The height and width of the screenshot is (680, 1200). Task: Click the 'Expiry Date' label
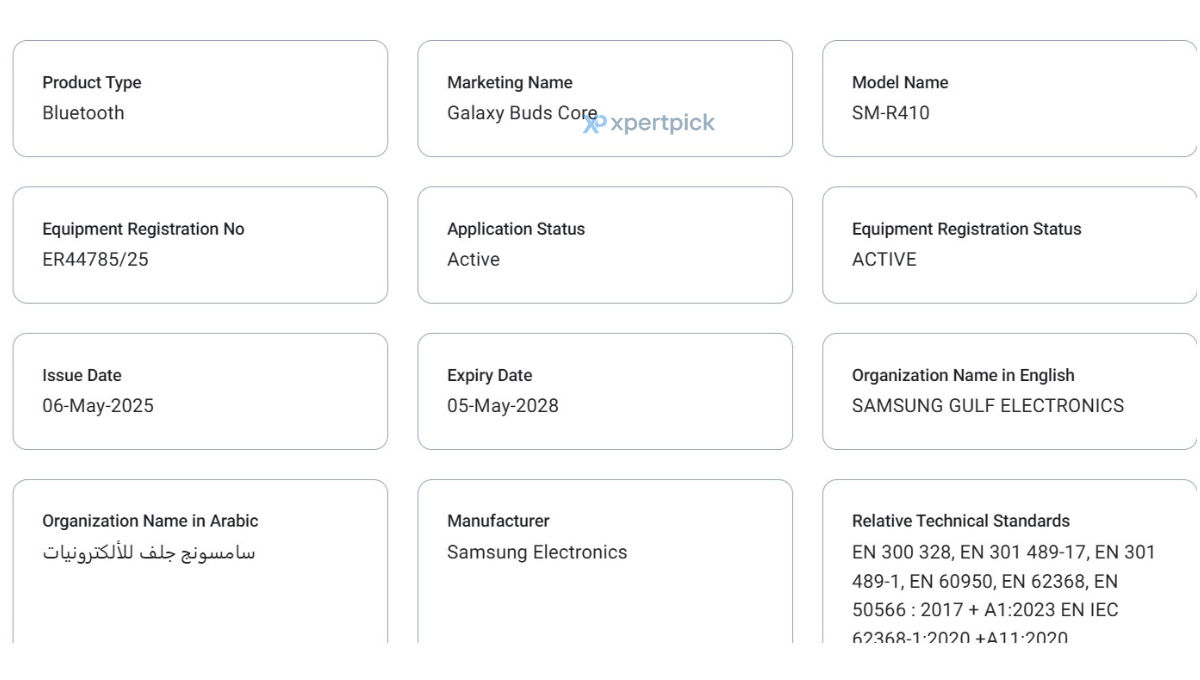[490, 376]
